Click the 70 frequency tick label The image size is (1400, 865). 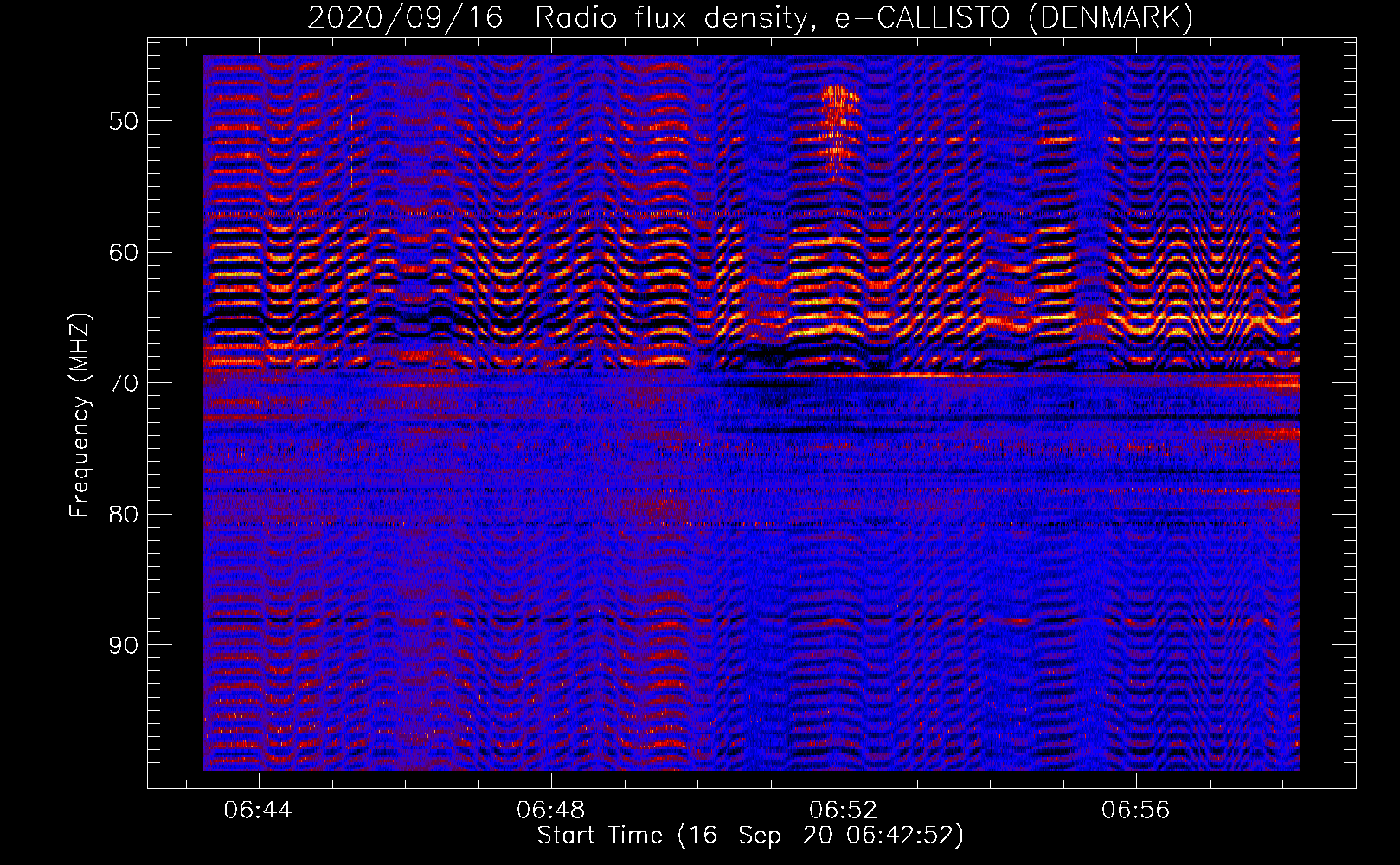pyautogui.click(x=124, y=383)
